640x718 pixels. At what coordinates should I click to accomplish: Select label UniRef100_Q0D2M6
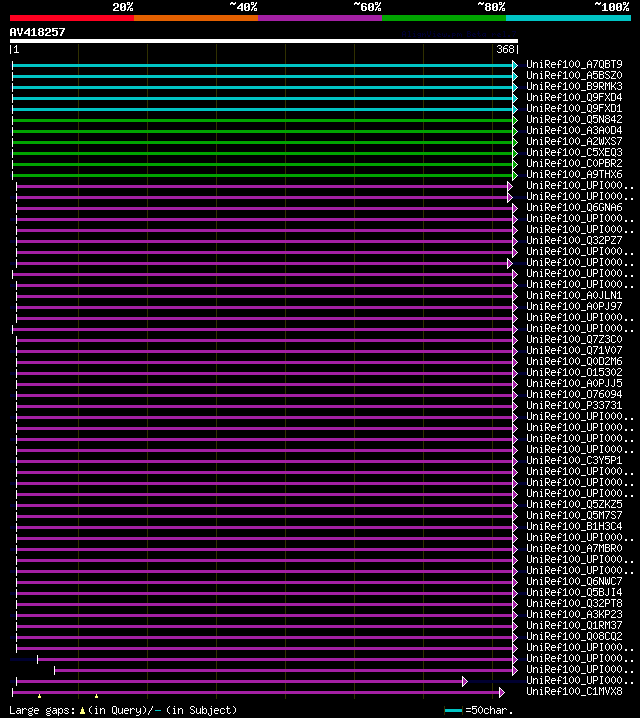[574, 361]
